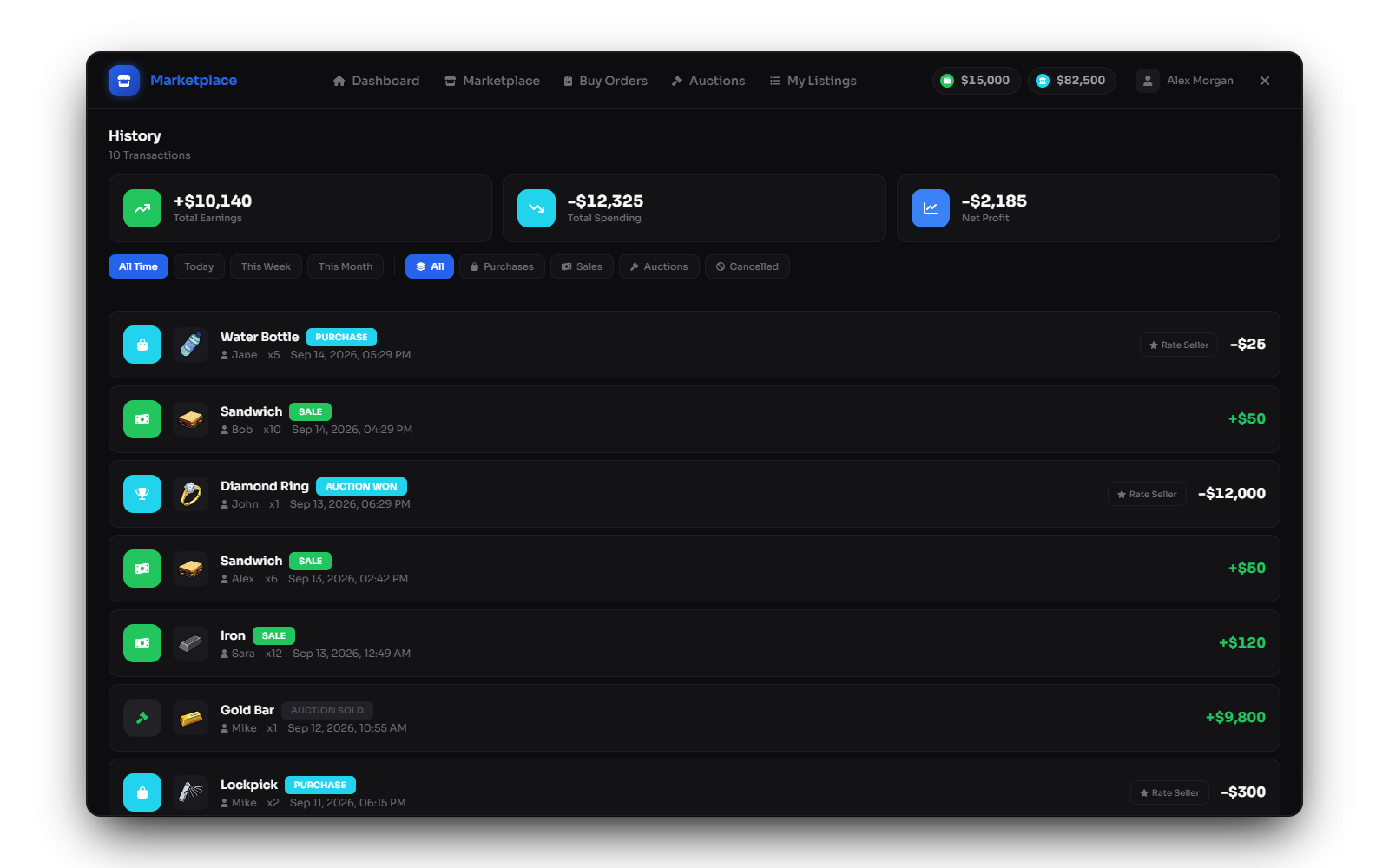Click the sale cash icon for Bob's Sandwich

click(142, 419)
